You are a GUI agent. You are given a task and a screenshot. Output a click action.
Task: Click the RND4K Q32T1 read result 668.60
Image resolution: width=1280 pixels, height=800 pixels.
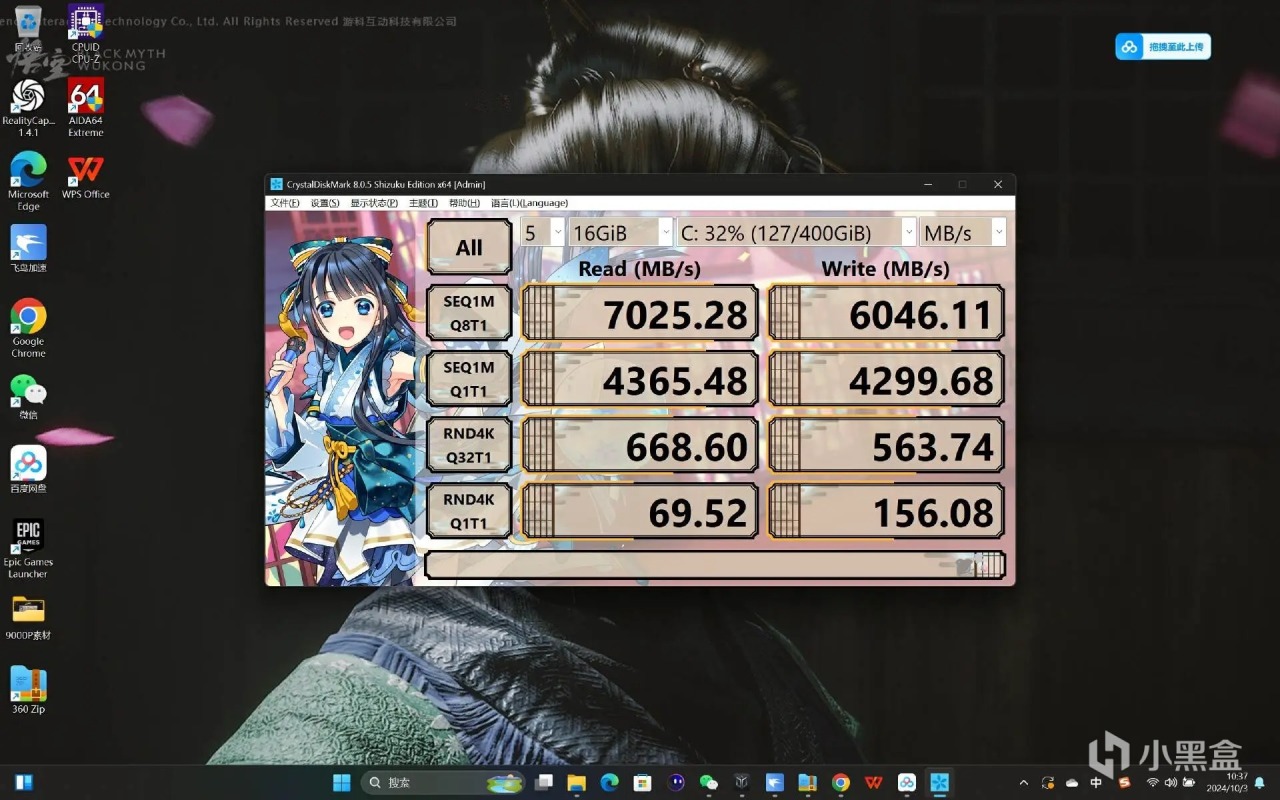coord(639,445)
